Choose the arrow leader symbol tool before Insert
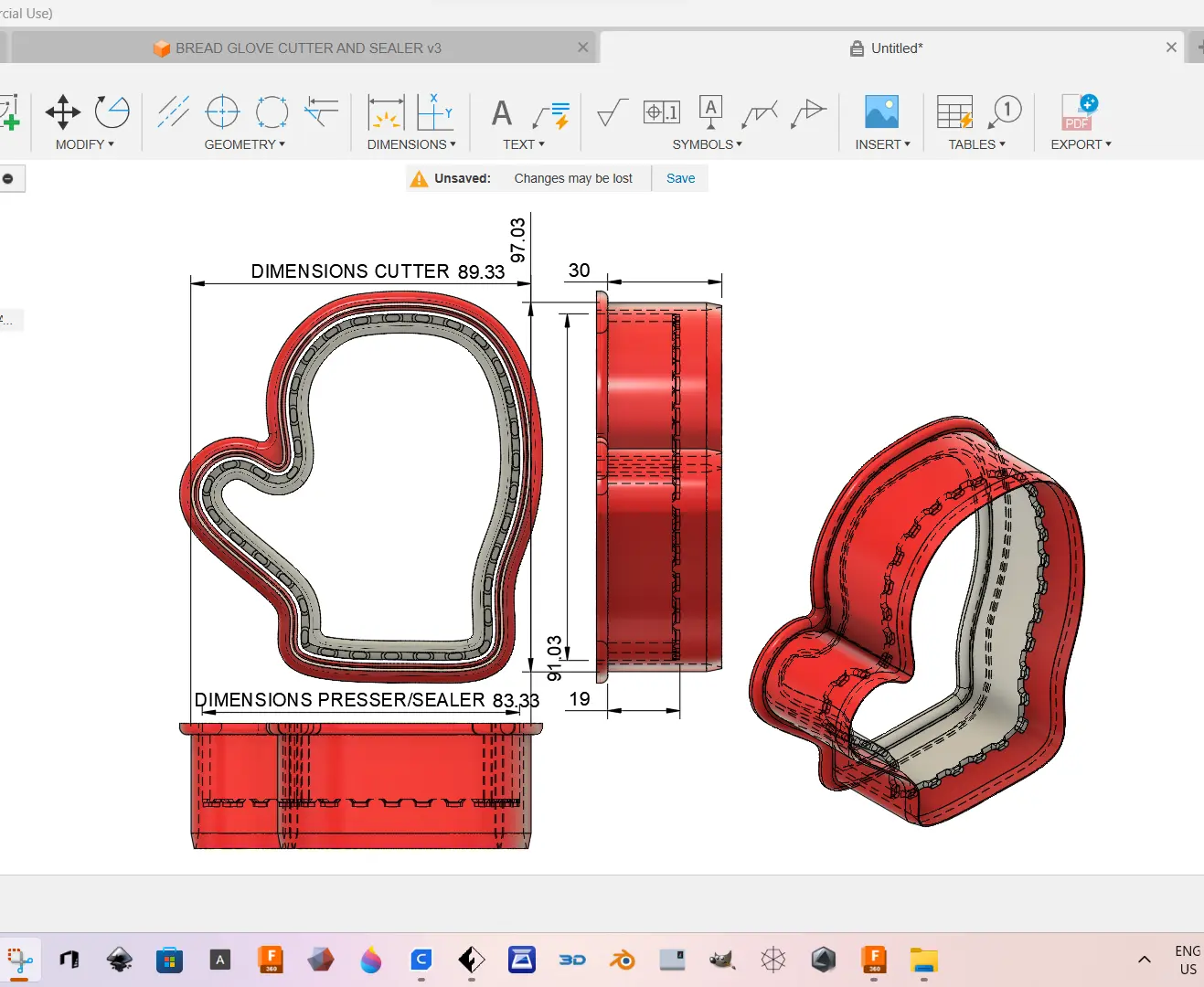Viewport: 1204px width, 987px height. coord(808,112)
